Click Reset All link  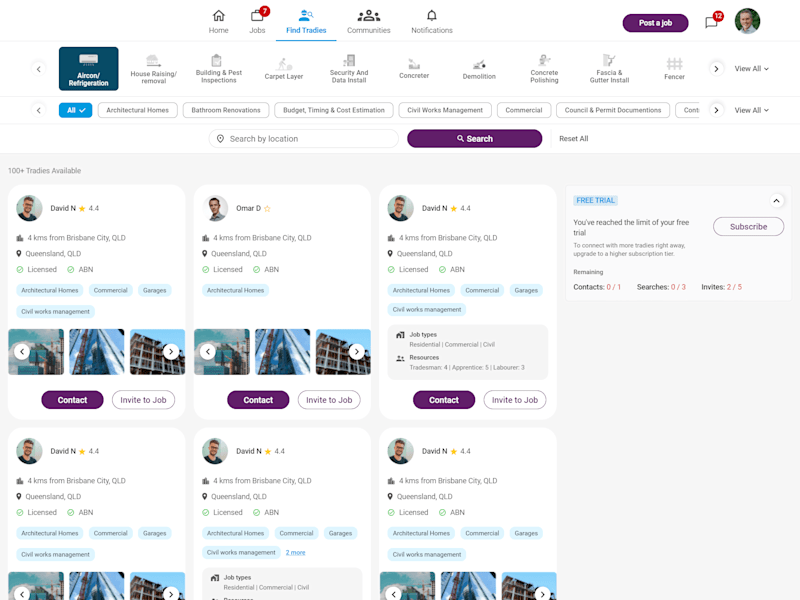573,139
